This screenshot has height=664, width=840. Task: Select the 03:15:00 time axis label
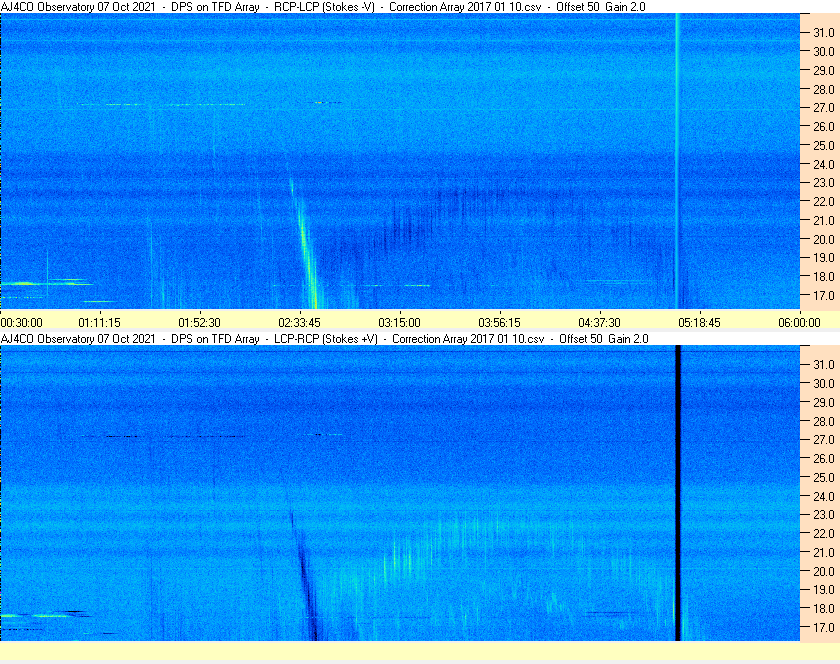pos(400,323)
